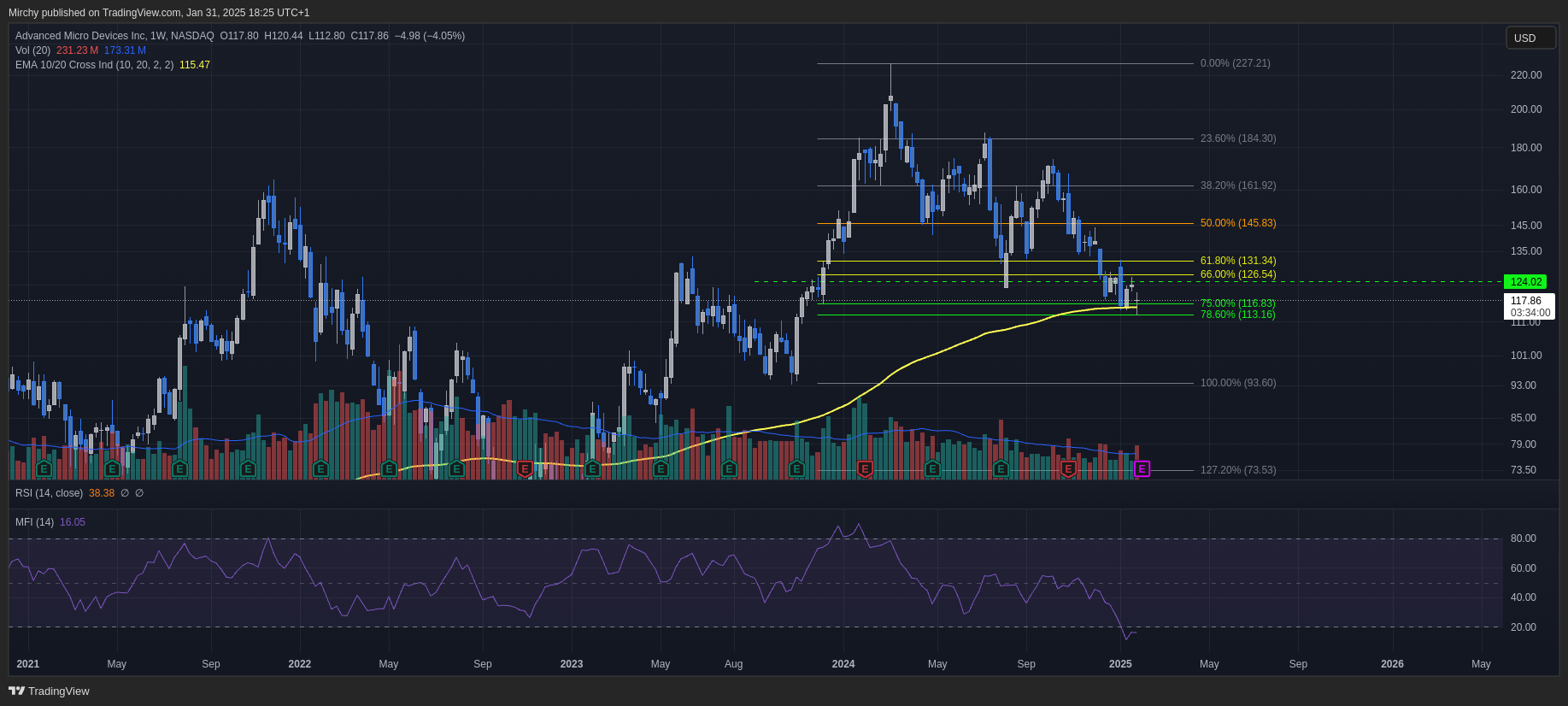Open the earnings E marker before Sep 2021
Image resolution: width=1568 pixels, height=706 pixels.
click(x=179, y=468)
